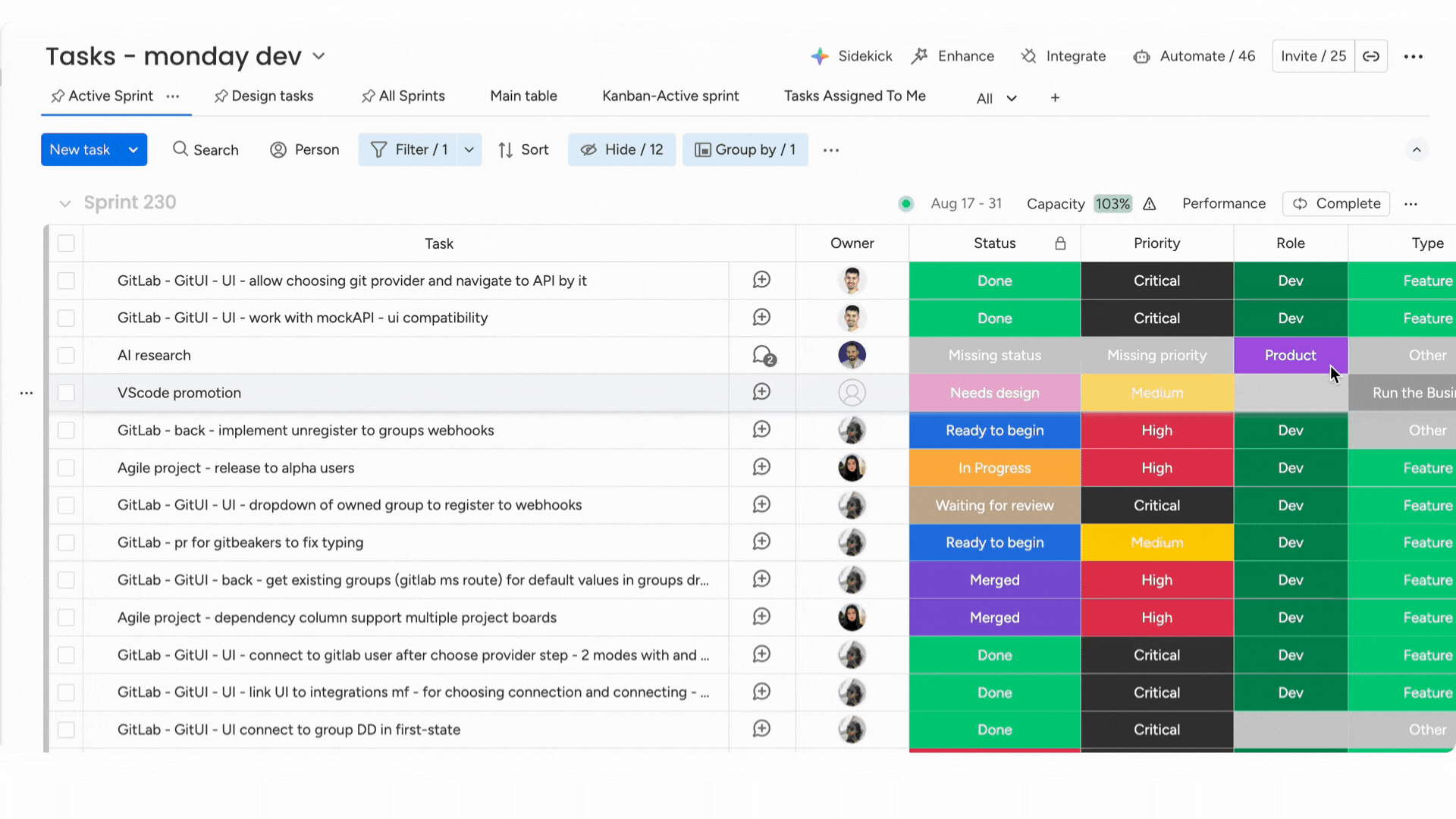Switch to Design tasks tab

pos(264,96)
